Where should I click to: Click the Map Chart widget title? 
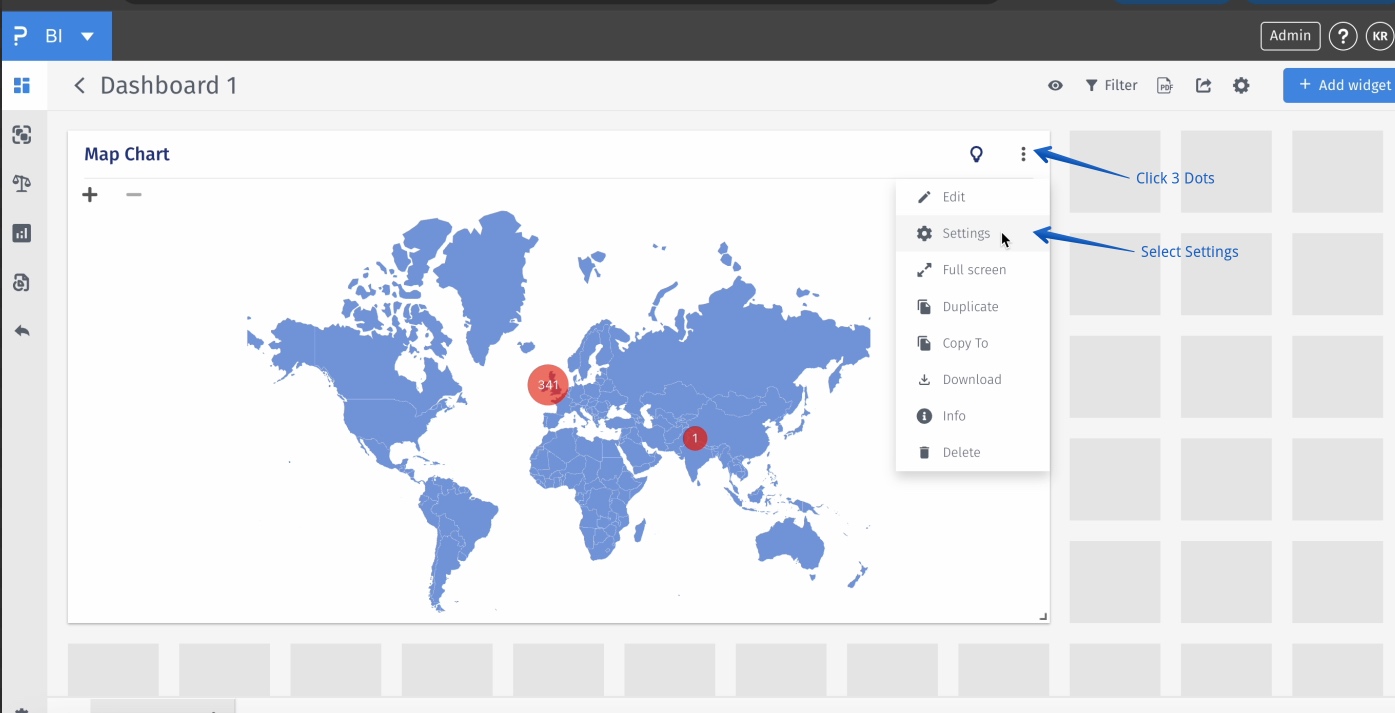click(x=127, y=154)
